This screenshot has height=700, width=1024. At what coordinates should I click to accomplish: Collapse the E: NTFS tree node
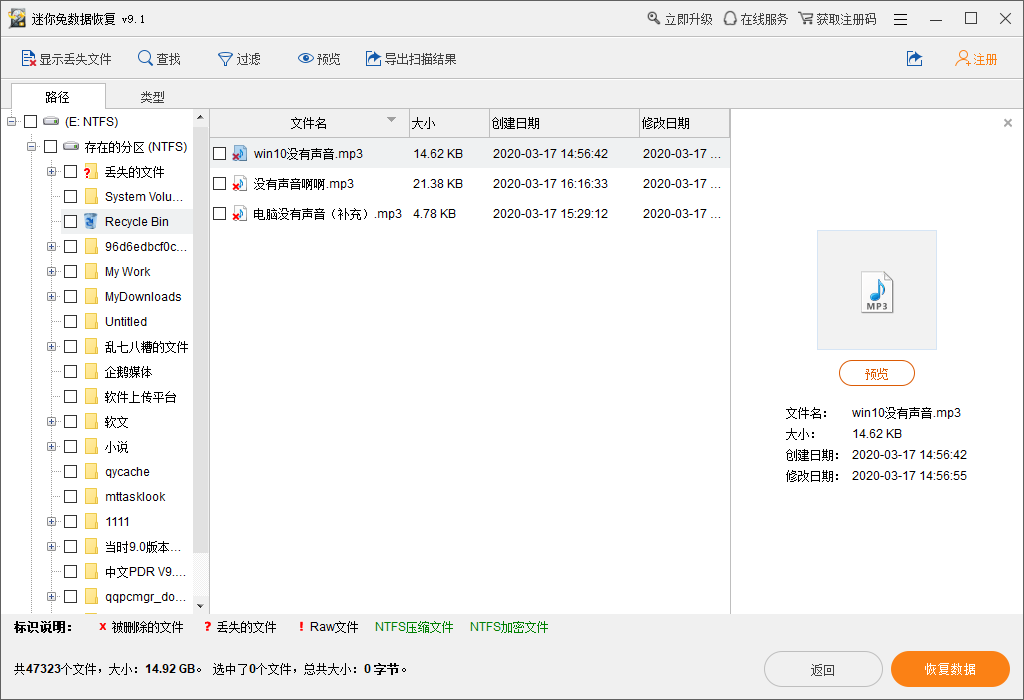point(11,121)
